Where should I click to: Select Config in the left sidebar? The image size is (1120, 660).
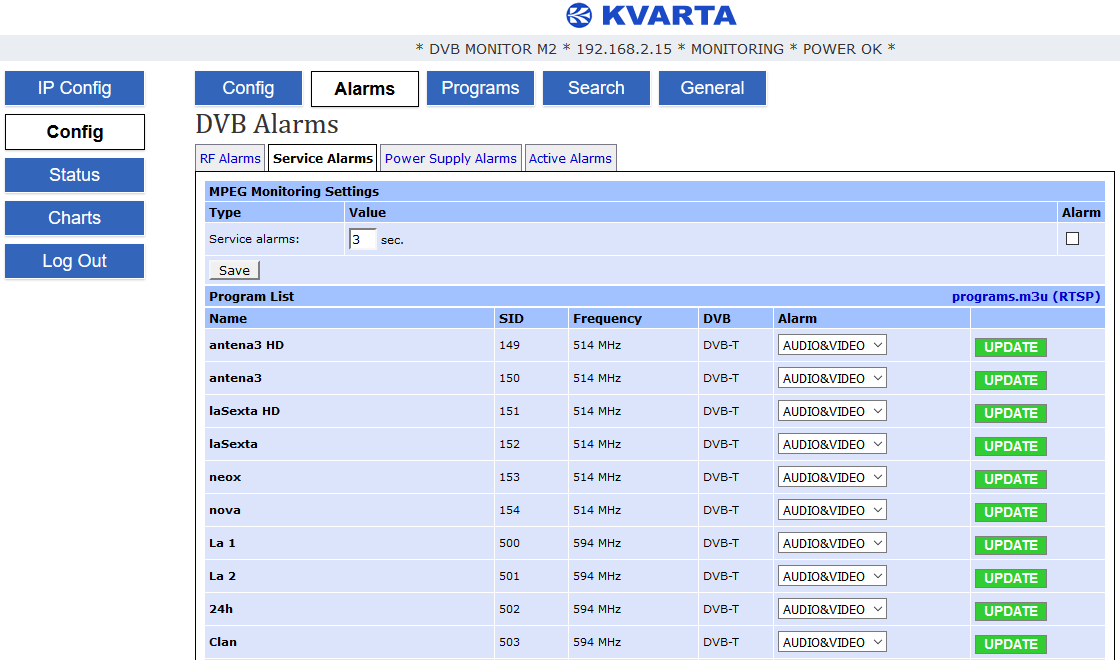pyautogui.click(x=74, y=132)
